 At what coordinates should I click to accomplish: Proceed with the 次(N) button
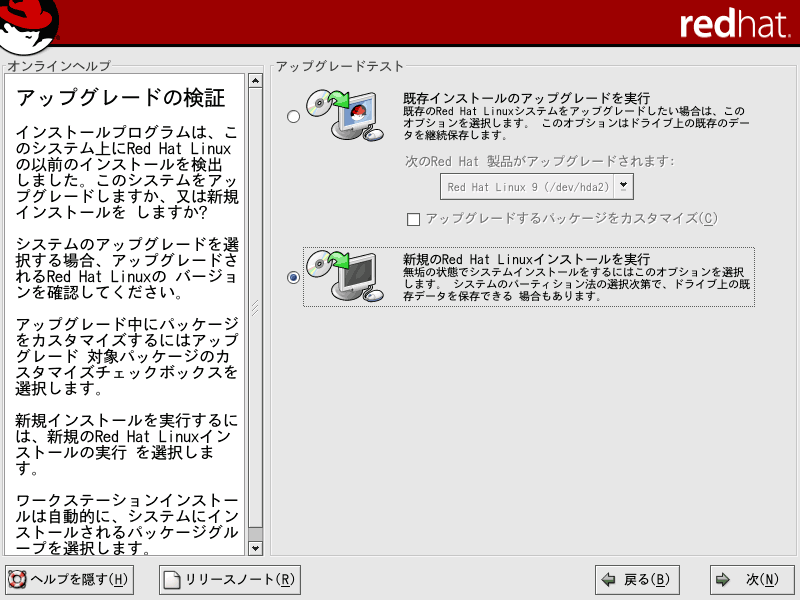click(x=752, y=580)
